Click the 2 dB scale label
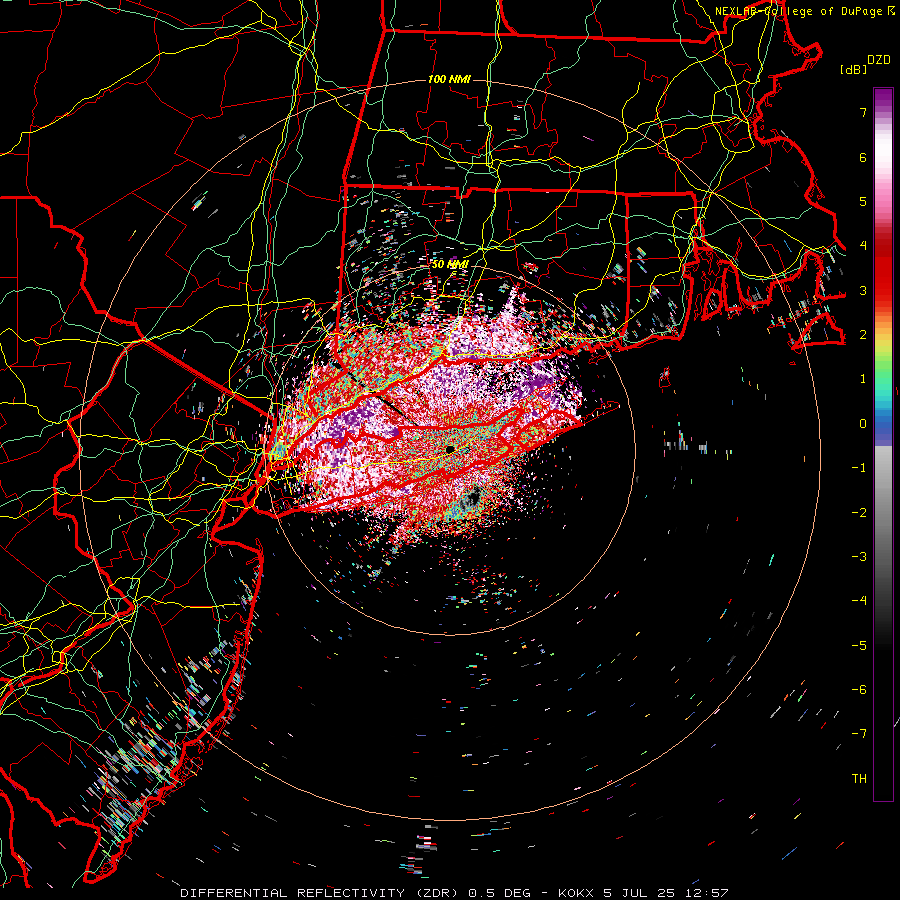 click(863, 335)
